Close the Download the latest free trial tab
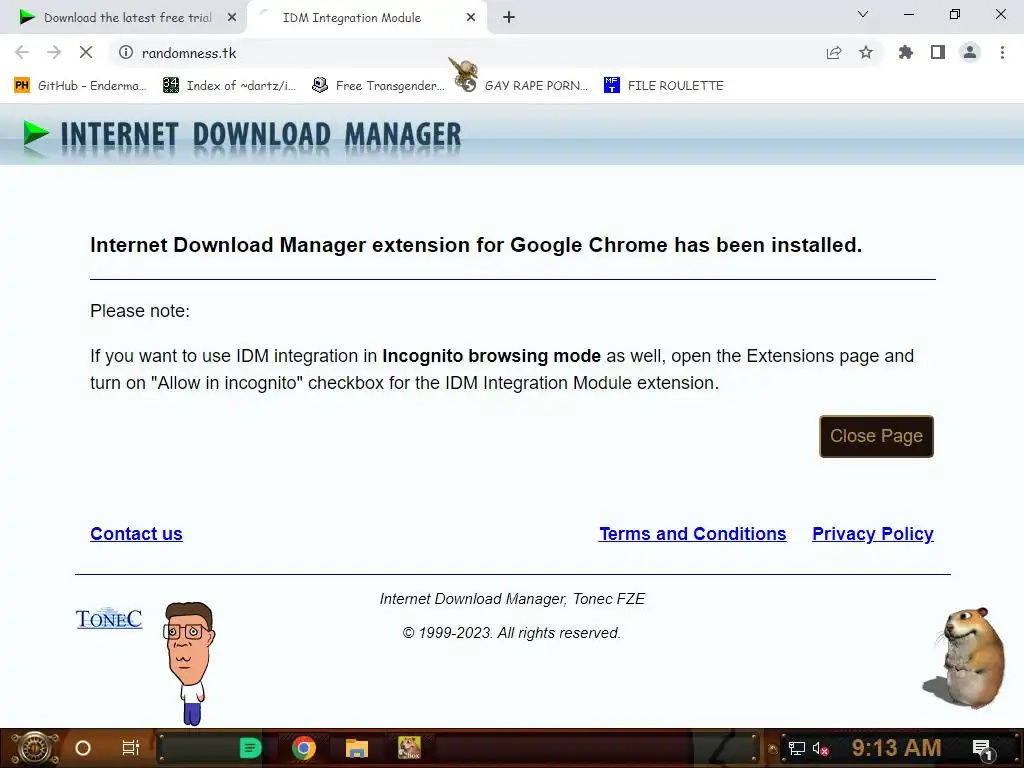Viewport: 1024px width, 768px height. point(232,18)
